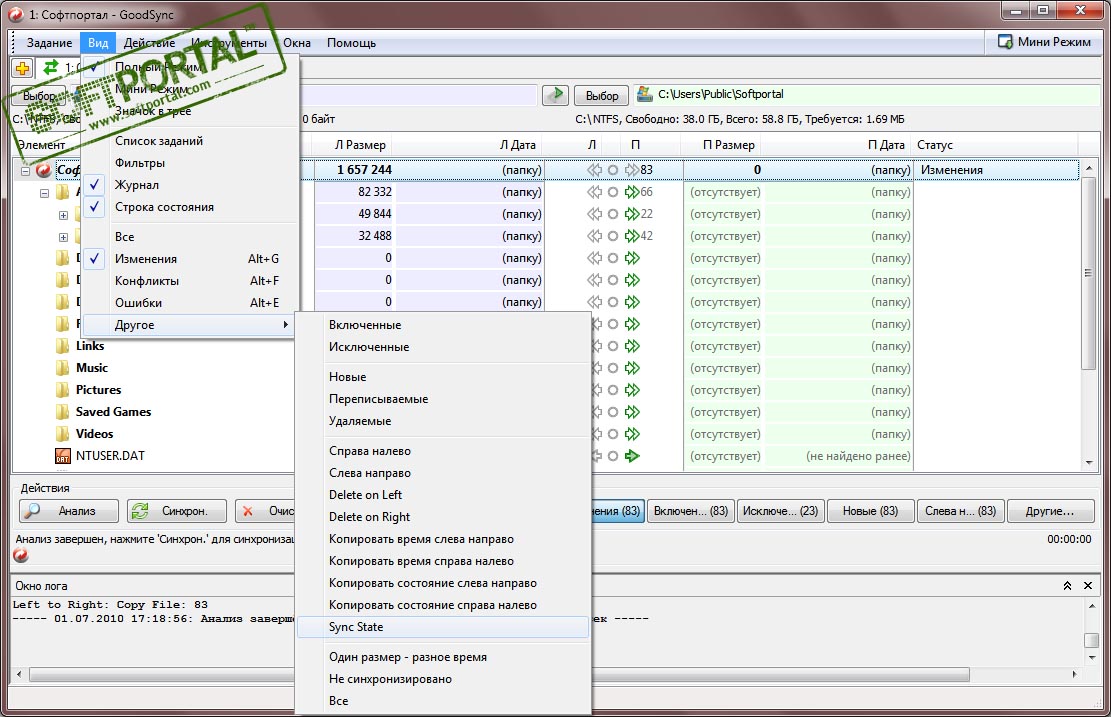Click the Очис button with red X

tap(265, 511)
